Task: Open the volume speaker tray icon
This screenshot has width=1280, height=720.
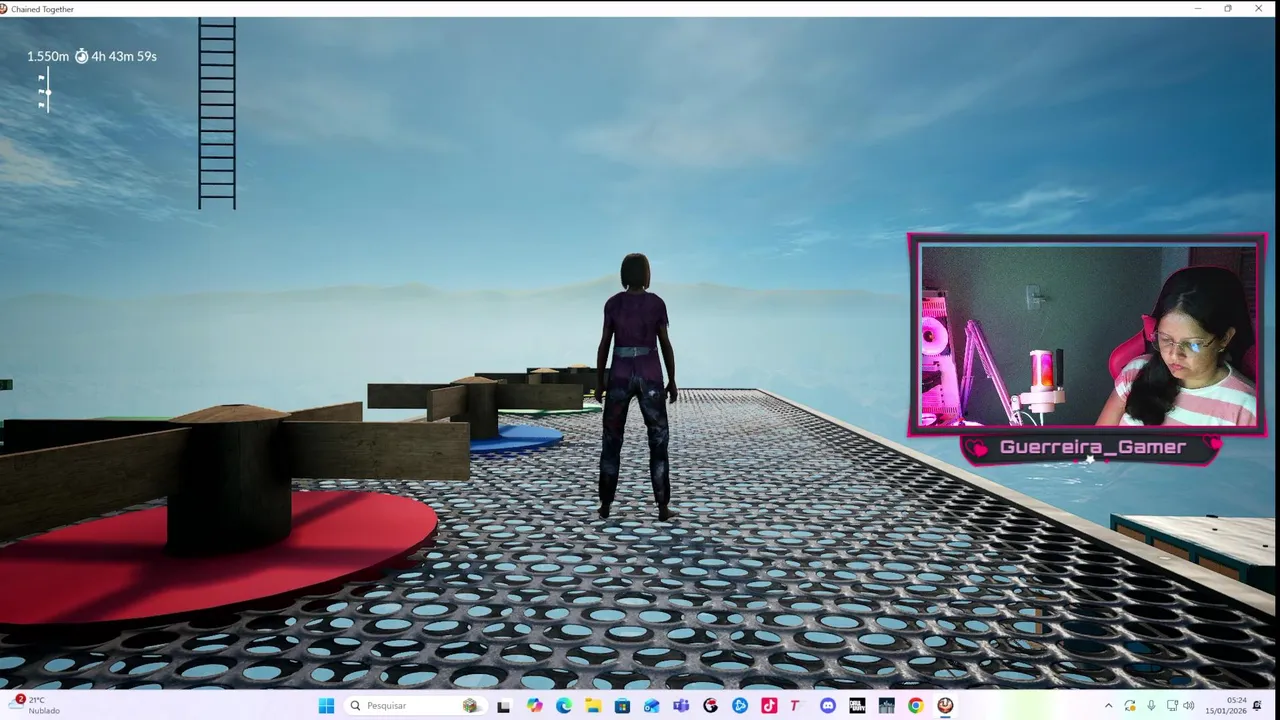Action: tap(1189, 706)
